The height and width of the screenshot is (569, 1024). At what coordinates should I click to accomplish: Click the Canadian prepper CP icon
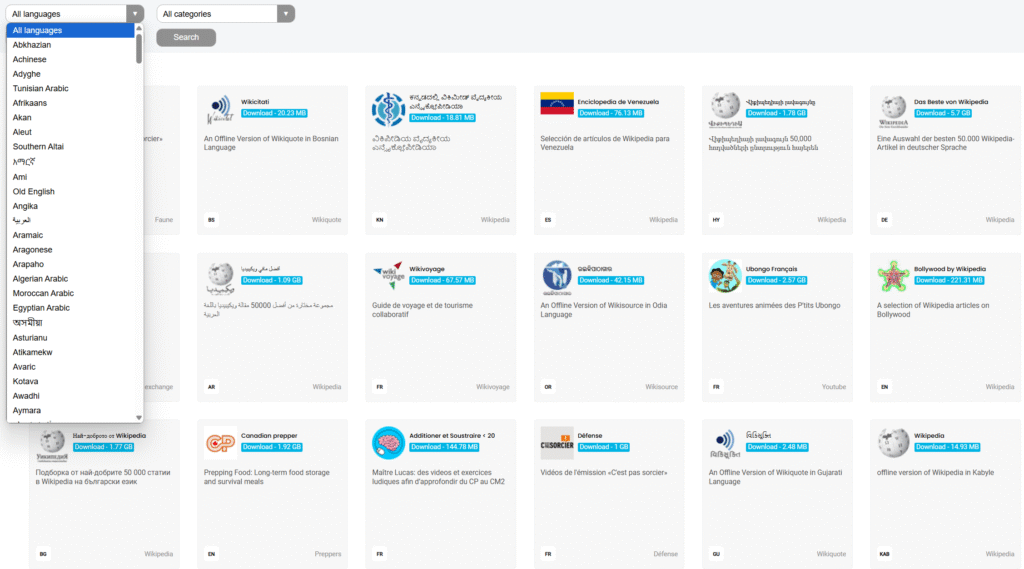pos(220,443)
